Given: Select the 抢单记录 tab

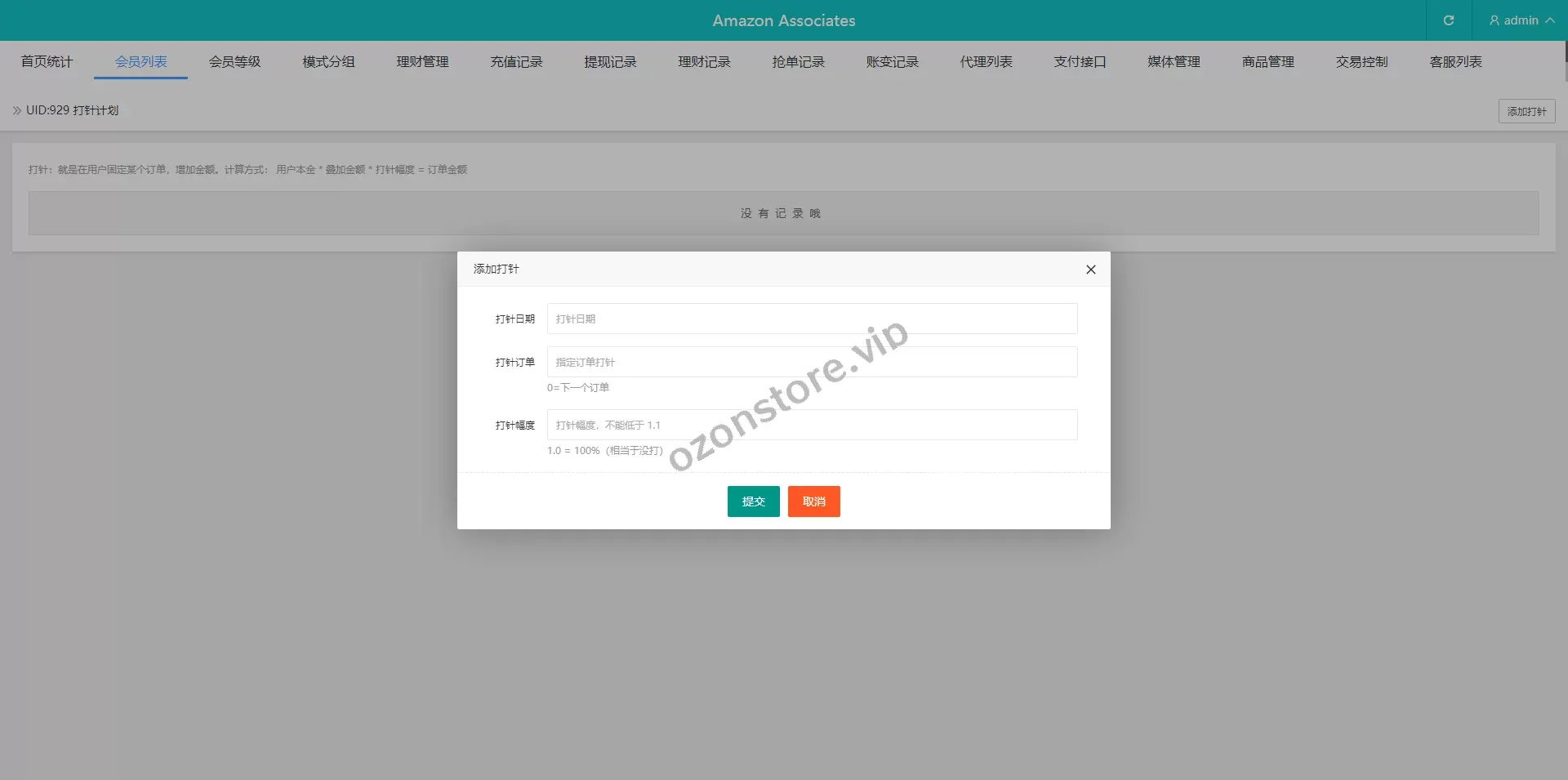Looking at the screenshot, I should pyautogui.click(x=798, y=62).
